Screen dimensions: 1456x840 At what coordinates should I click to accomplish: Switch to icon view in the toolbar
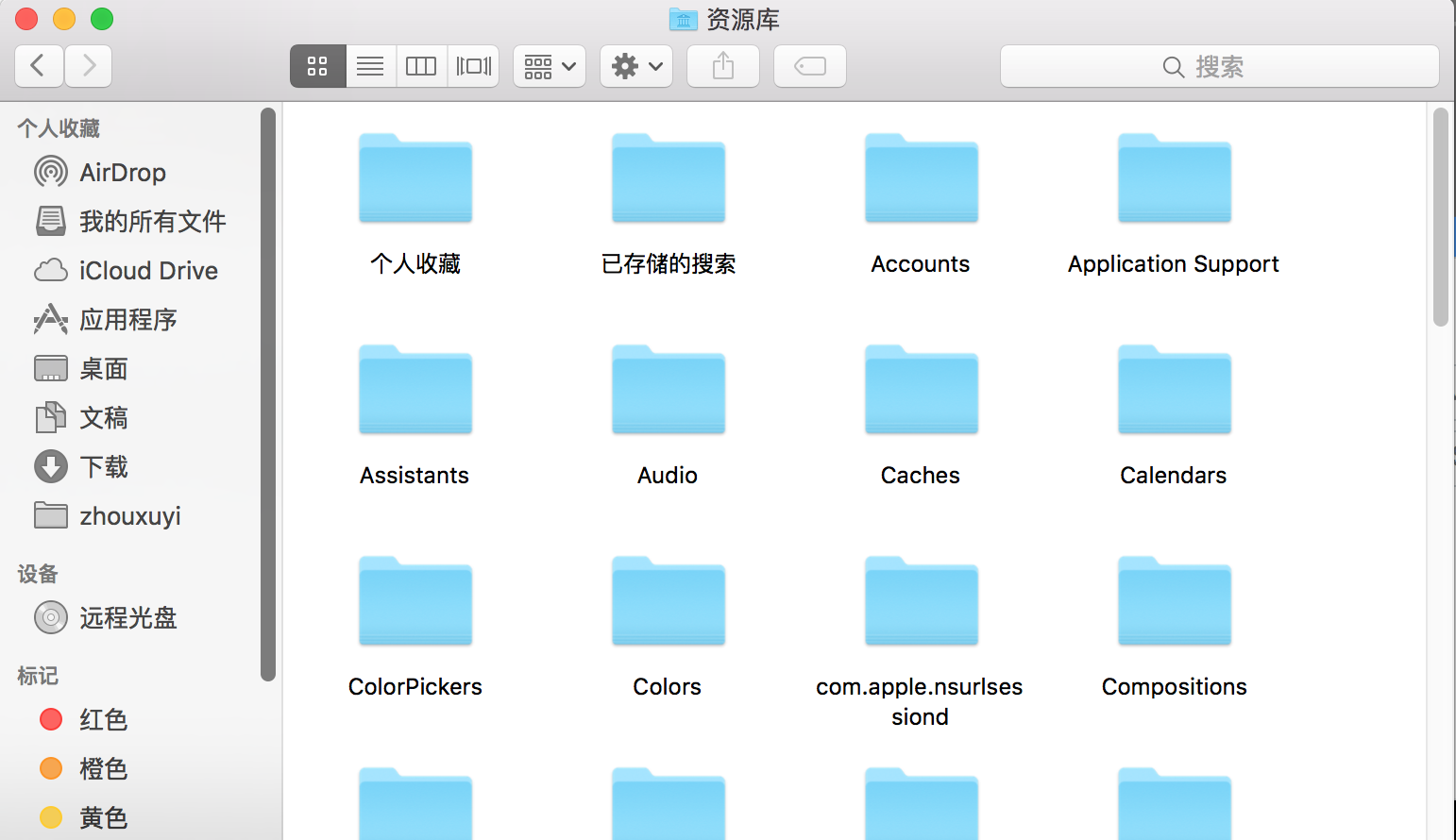click(x=317, y=66)
